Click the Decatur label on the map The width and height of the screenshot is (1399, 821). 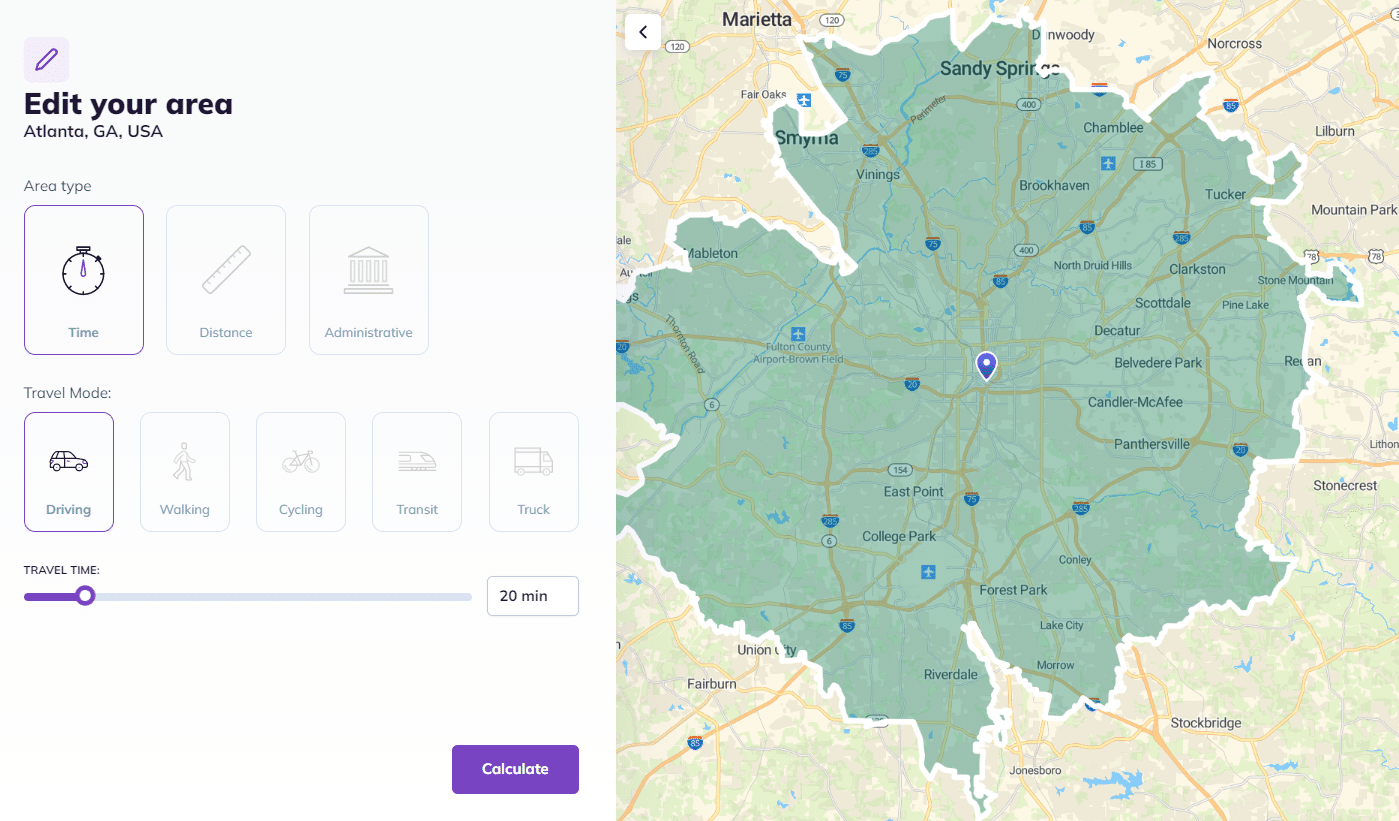click(1117, 331)
